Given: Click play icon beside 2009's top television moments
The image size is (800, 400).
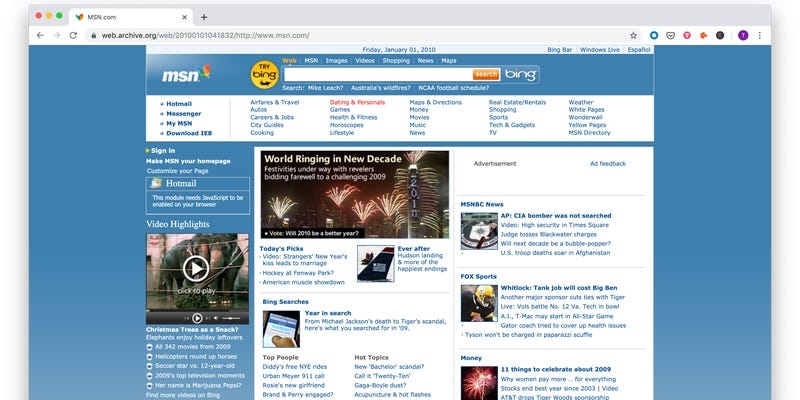Looking at the screenshot, I should tap(149, 376).
